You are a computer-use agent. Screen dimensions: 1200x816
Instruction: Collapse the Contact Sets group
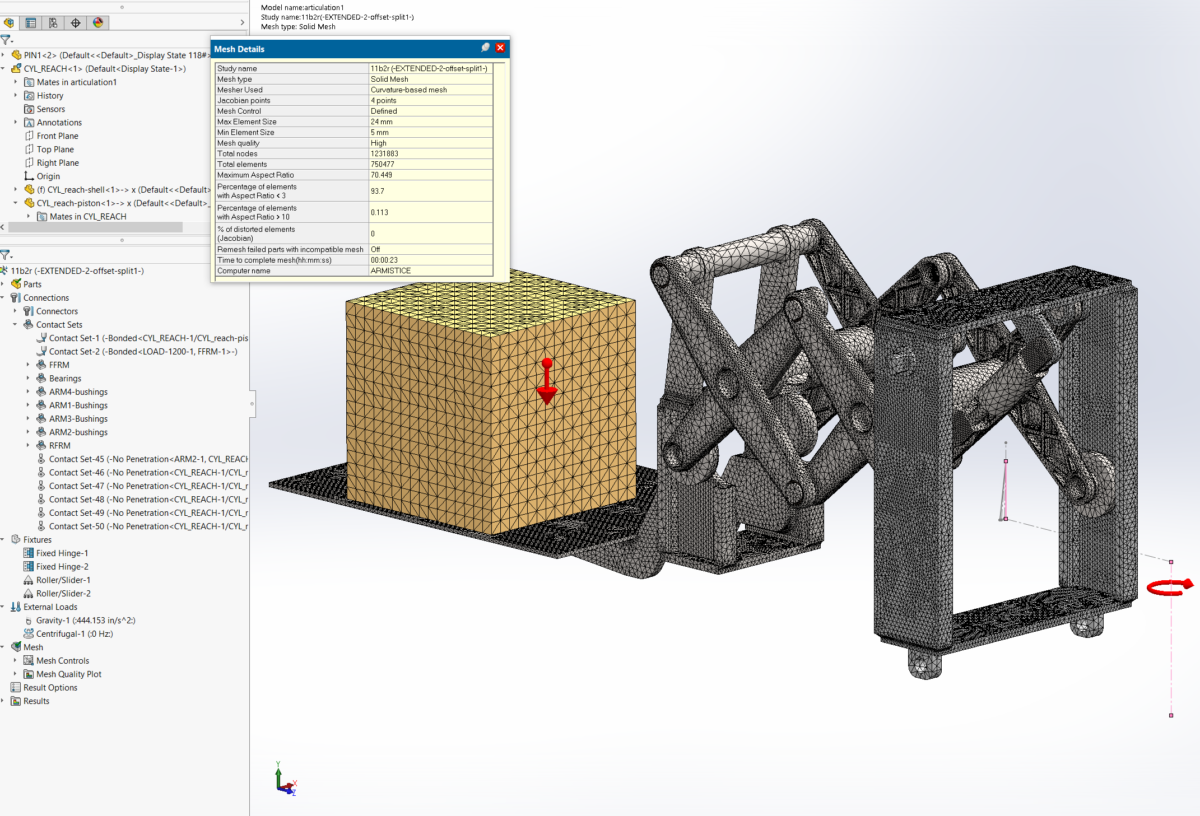coord(13,325)
